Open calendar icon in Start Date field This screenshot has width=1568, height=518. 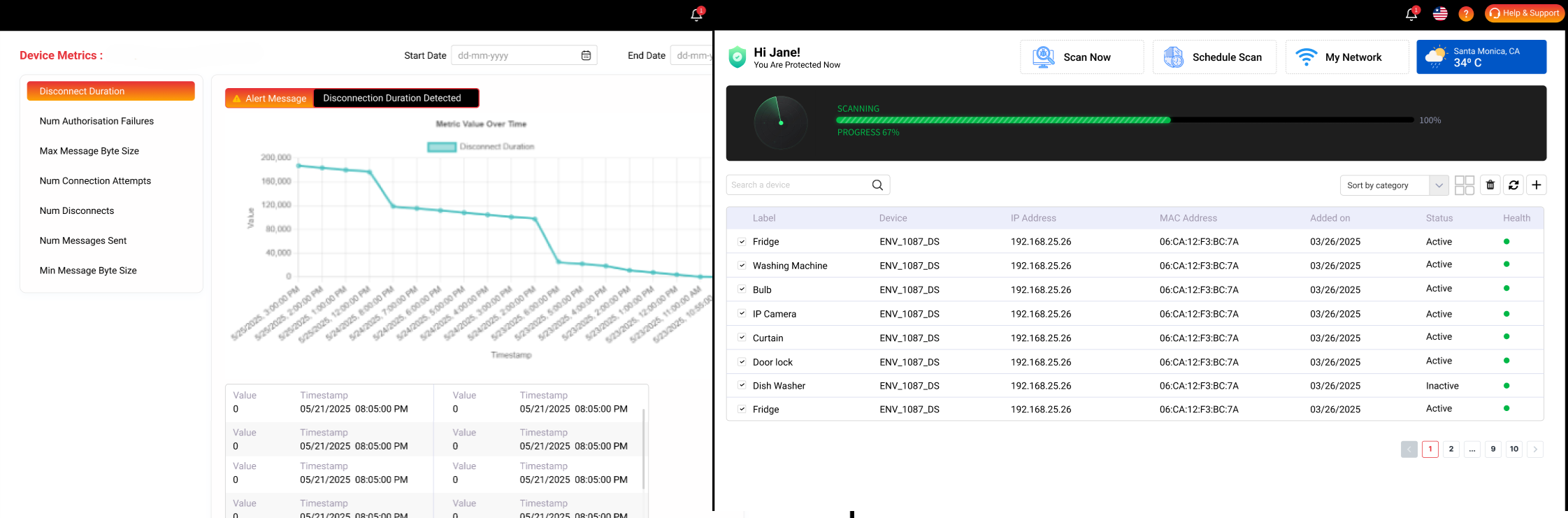tap(586, 55)
